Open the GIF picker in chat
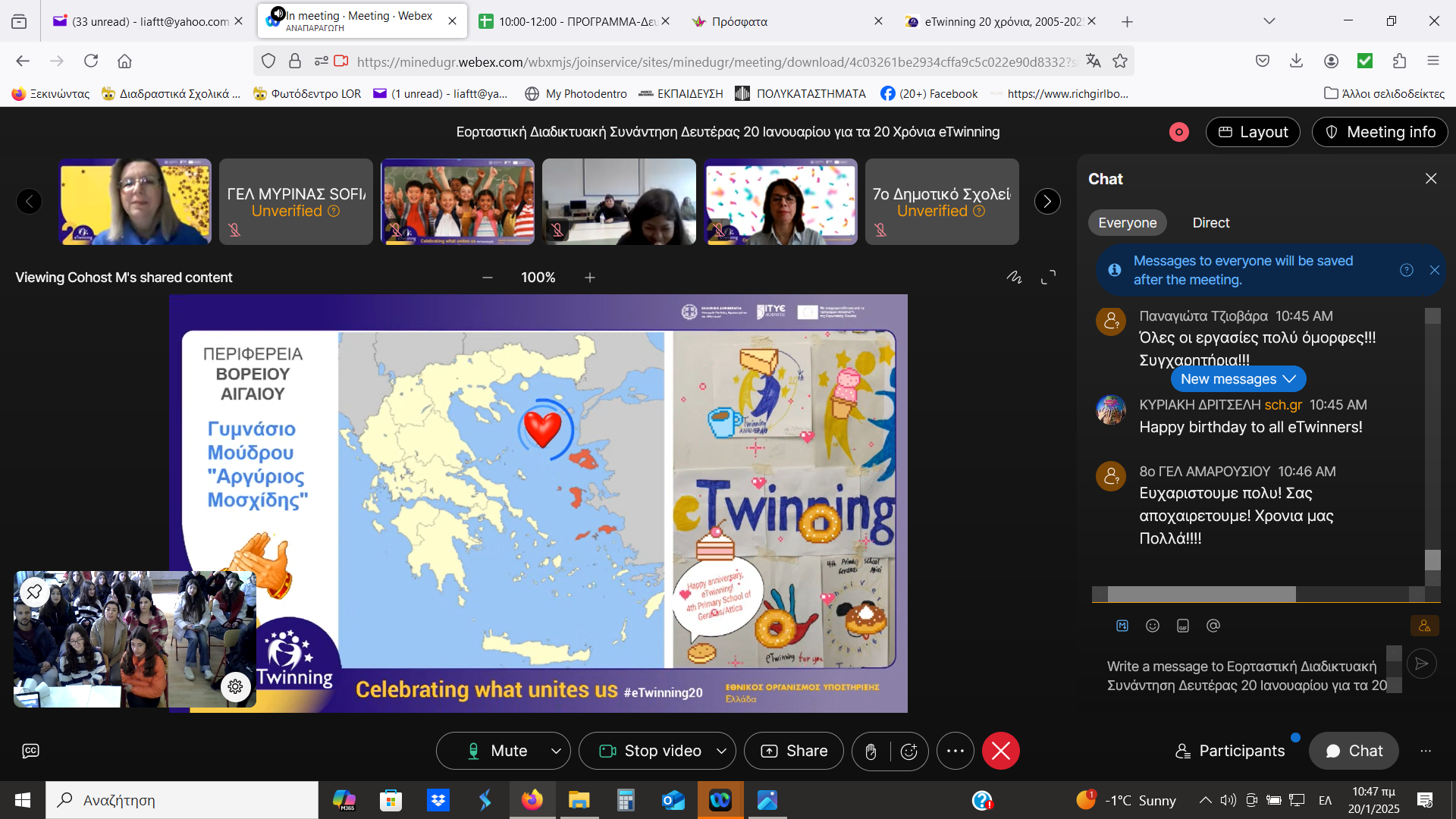 1183,626
